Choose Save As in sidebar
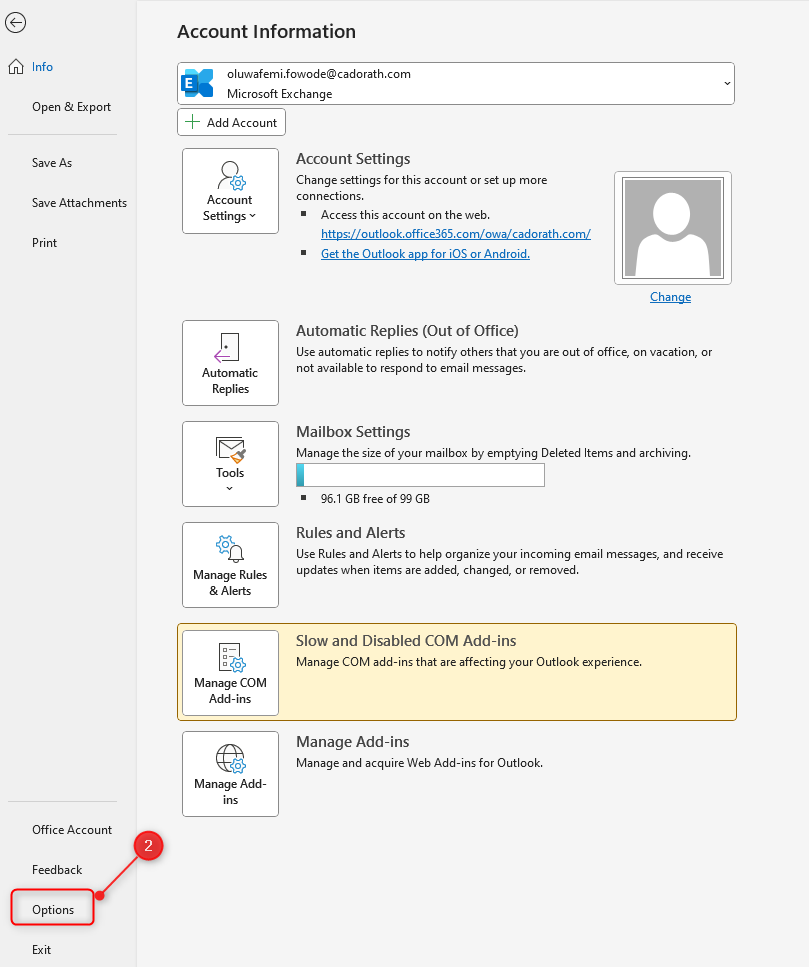 click(52, 163)
